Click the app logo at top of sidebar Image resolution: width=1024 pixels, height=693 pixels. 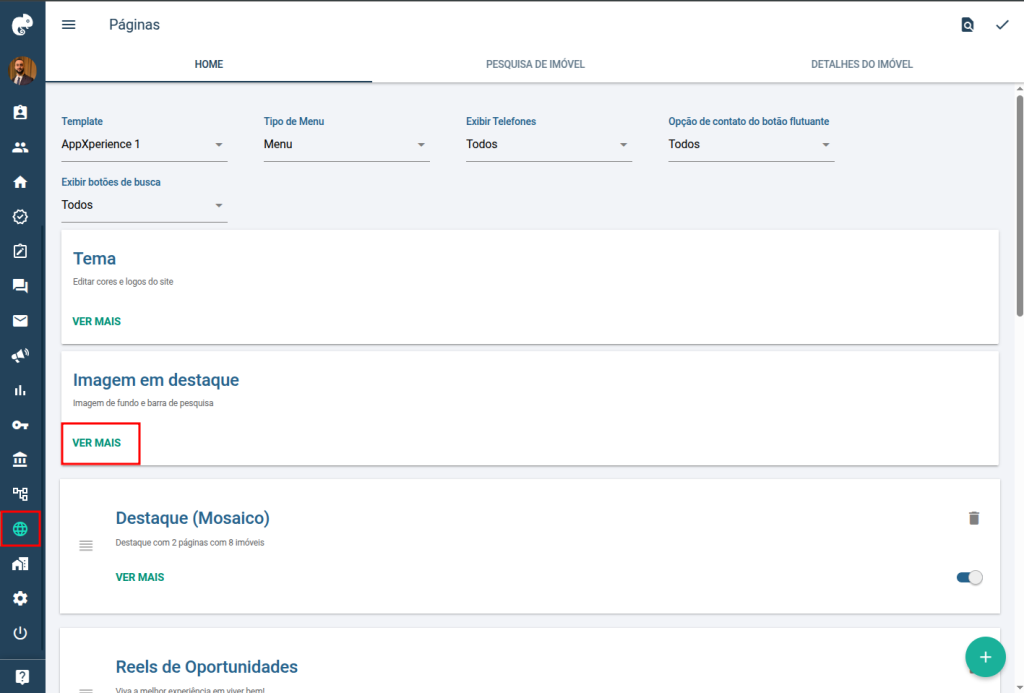[22, 25]
